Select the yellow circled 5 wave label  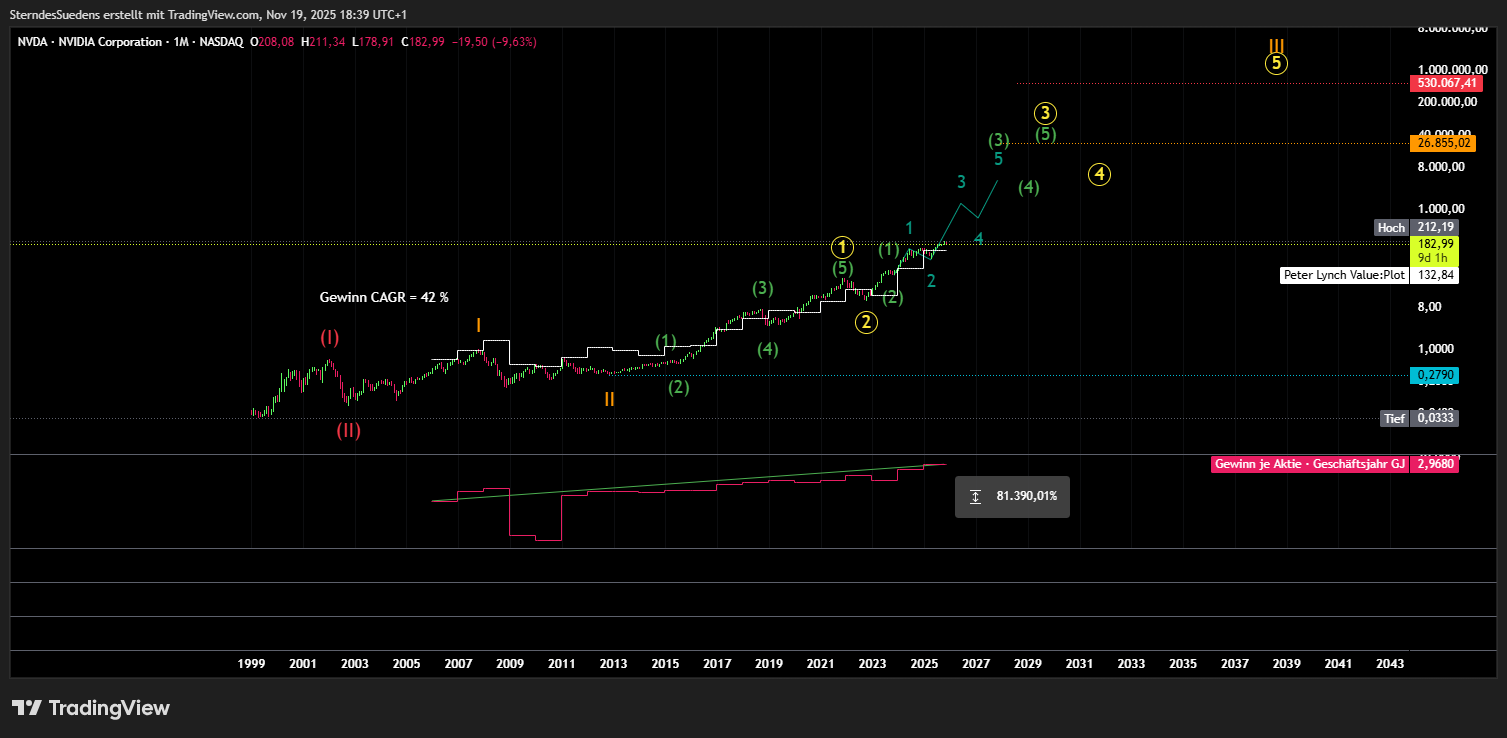(1276, 63)
